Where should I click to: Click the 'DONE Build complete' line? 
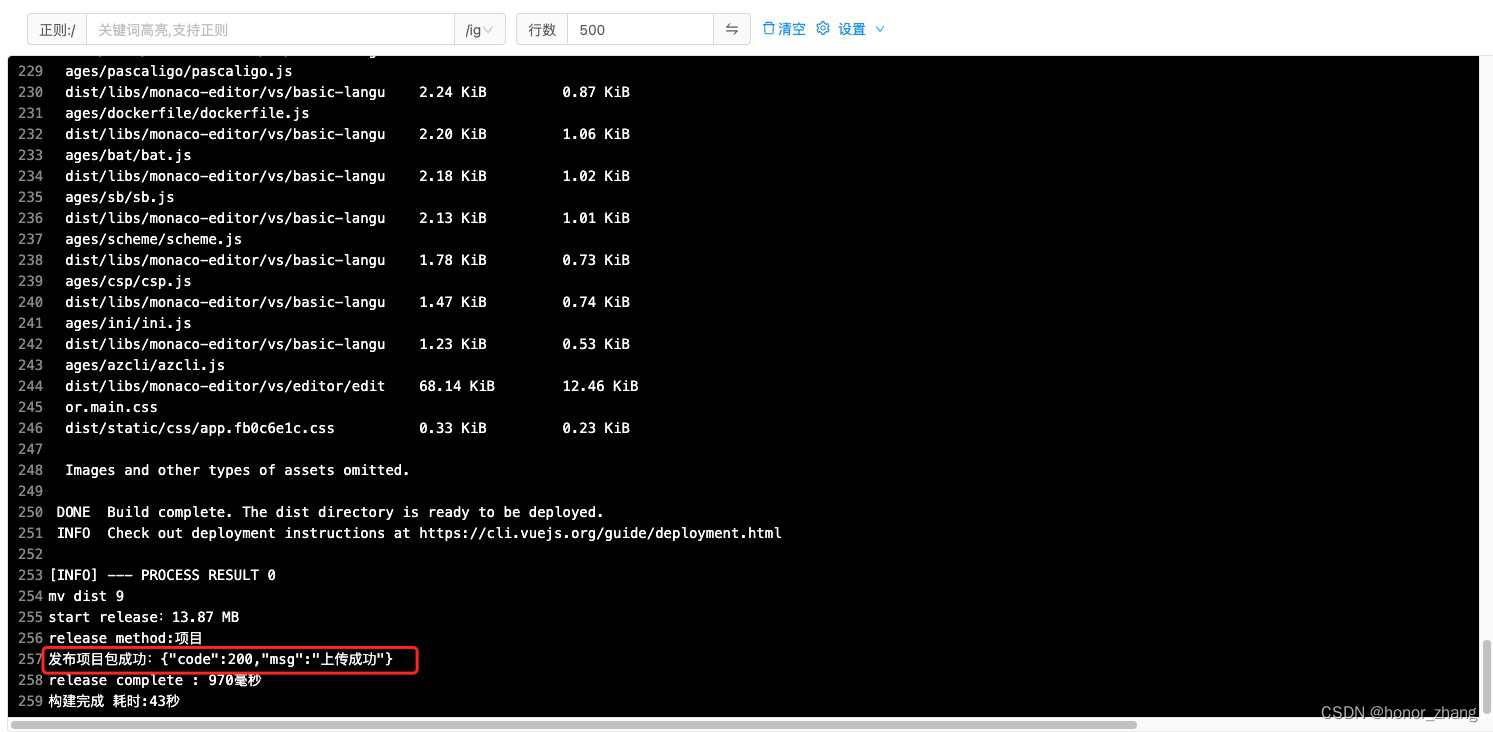pos(330,512)
